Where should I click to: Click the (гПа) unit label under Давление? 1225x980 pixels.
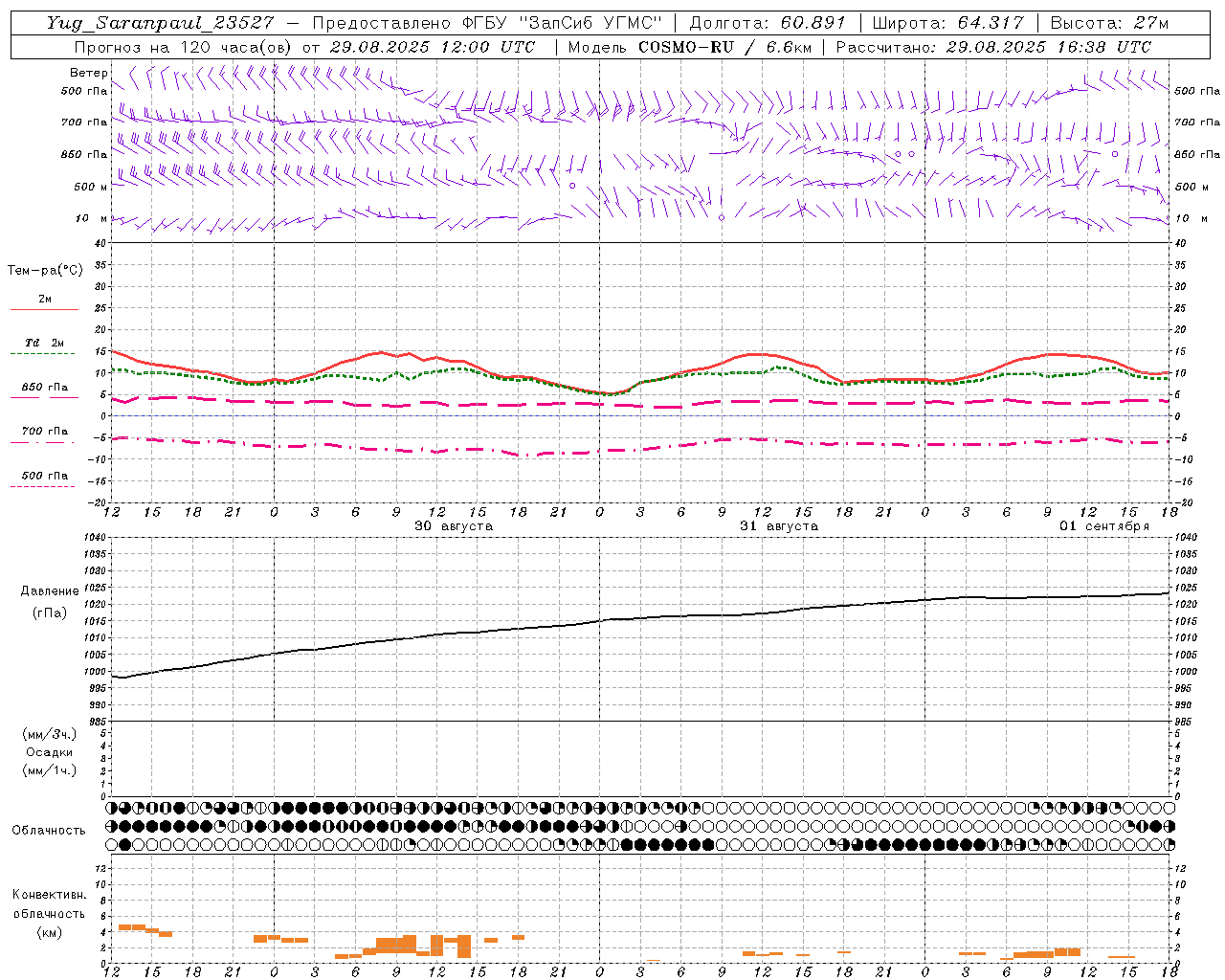coord(50,613)
